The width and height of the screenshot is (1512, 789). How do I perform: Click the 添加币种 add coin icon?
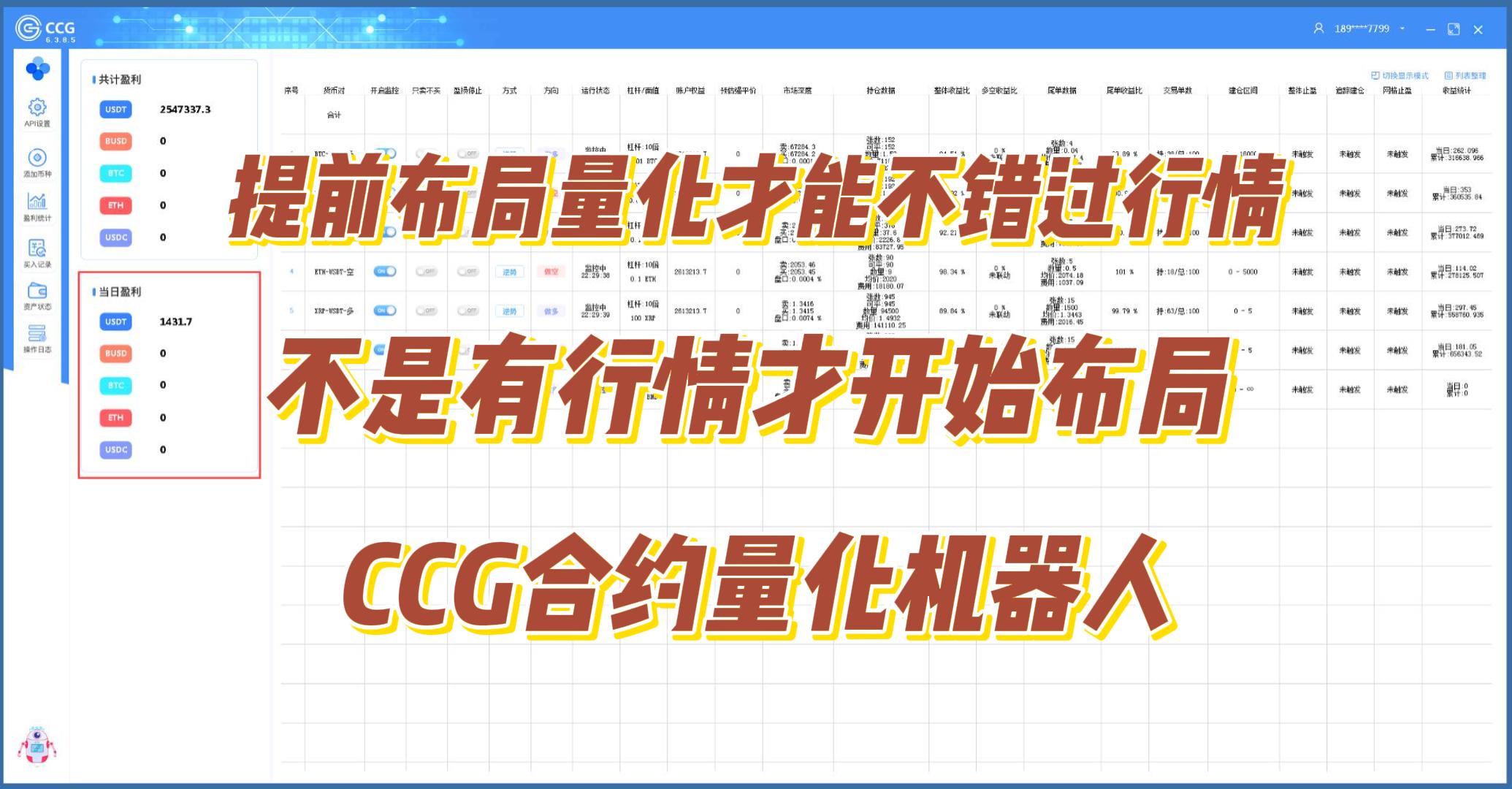pyautogui.click(x=37, y=158)
